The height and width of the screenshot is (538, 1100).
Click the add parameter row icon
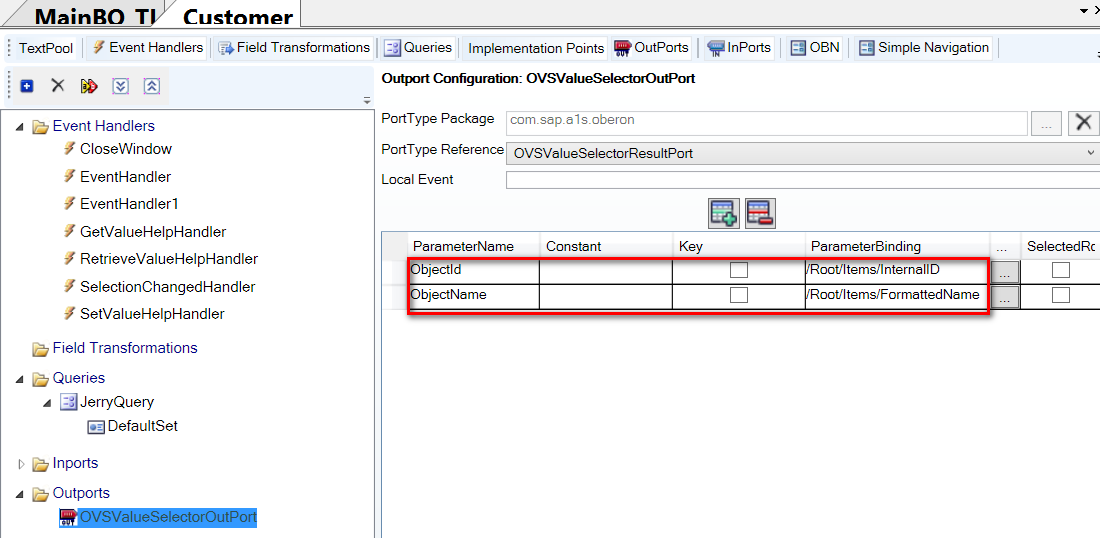pos(725,213)
